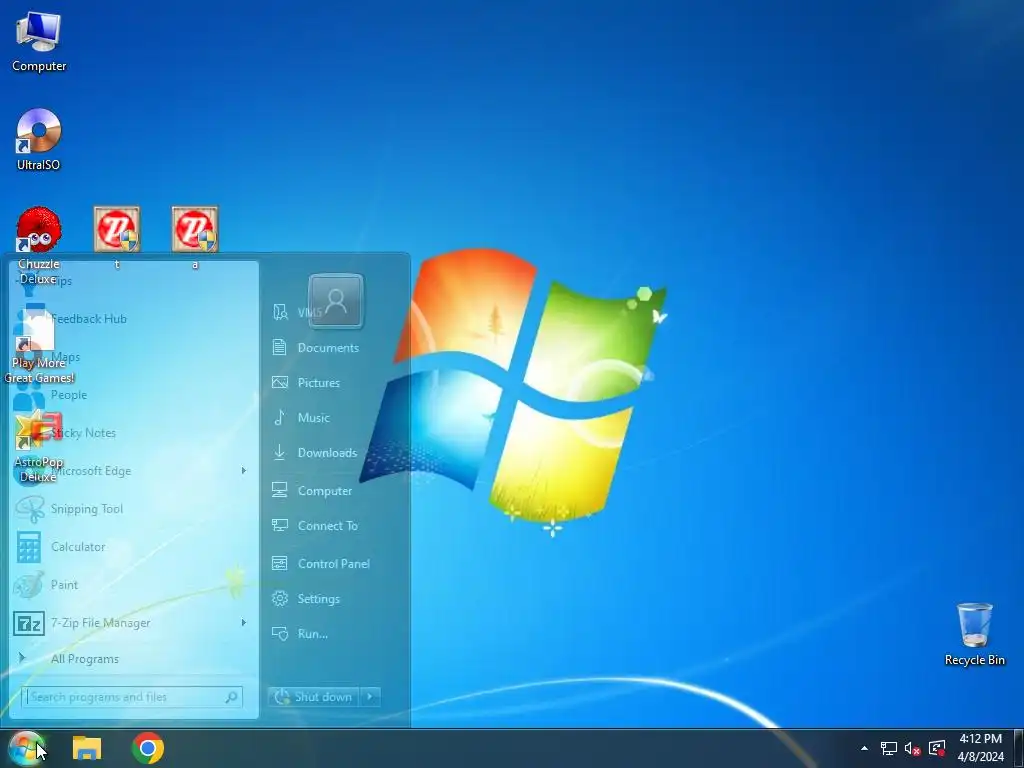
Task: Click the 7z icon in Start menu
Action: click(29, 623)
